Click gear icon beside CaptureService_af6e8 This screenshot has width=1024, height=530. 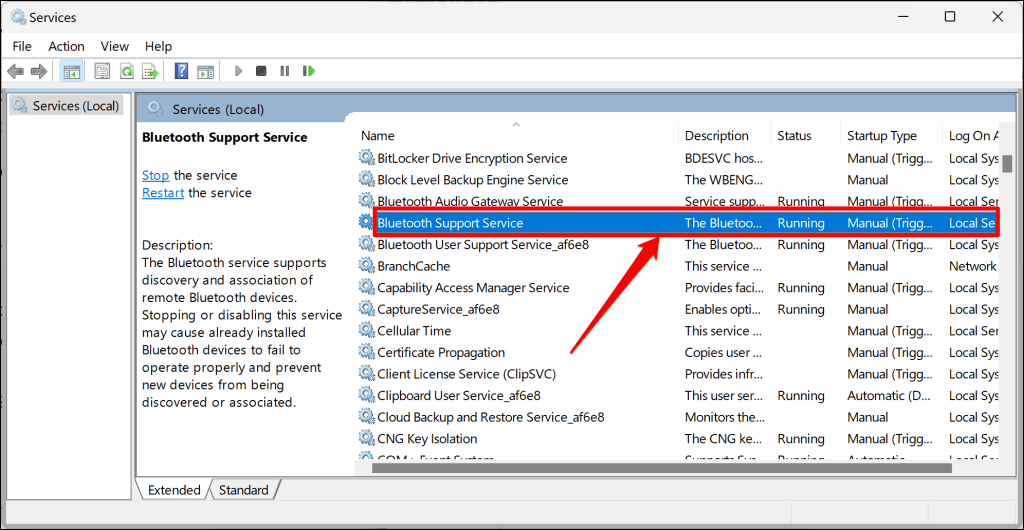[366, 309]
